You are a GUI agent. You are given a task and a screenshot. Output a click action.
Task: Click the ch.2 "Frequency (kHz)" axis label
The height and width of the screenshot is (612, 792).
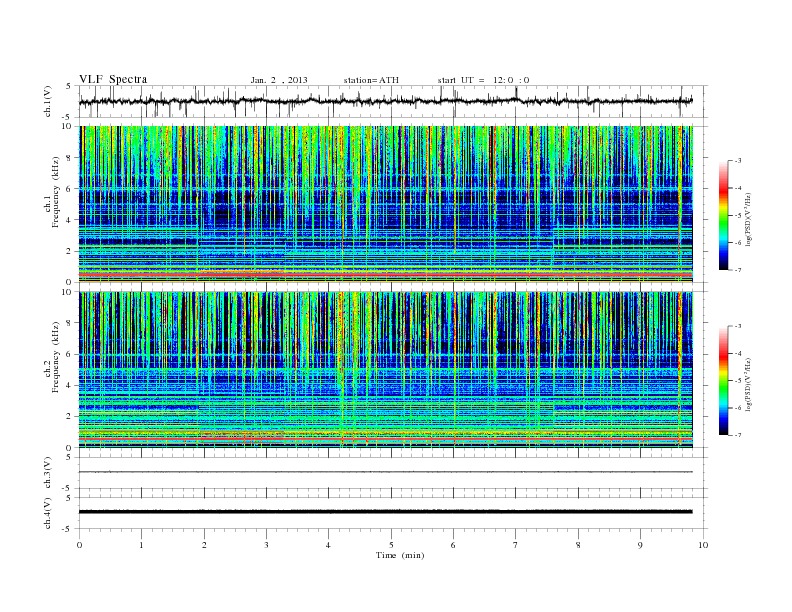56,357
